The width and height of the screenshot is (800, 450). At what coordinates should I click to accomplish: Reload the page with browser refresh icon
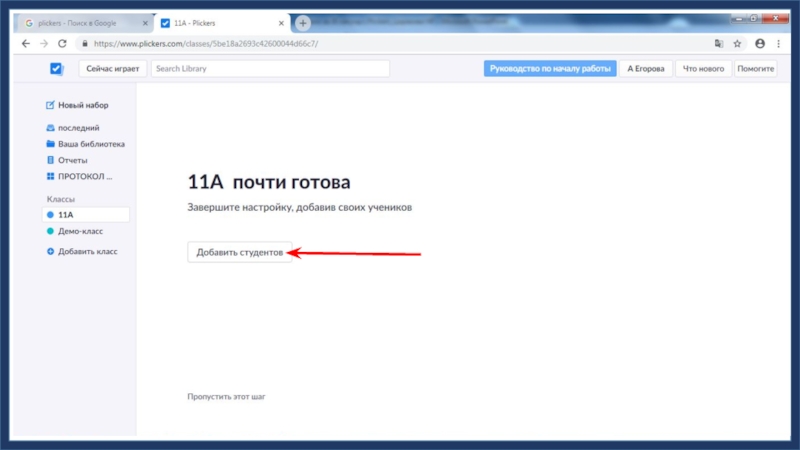62,44
